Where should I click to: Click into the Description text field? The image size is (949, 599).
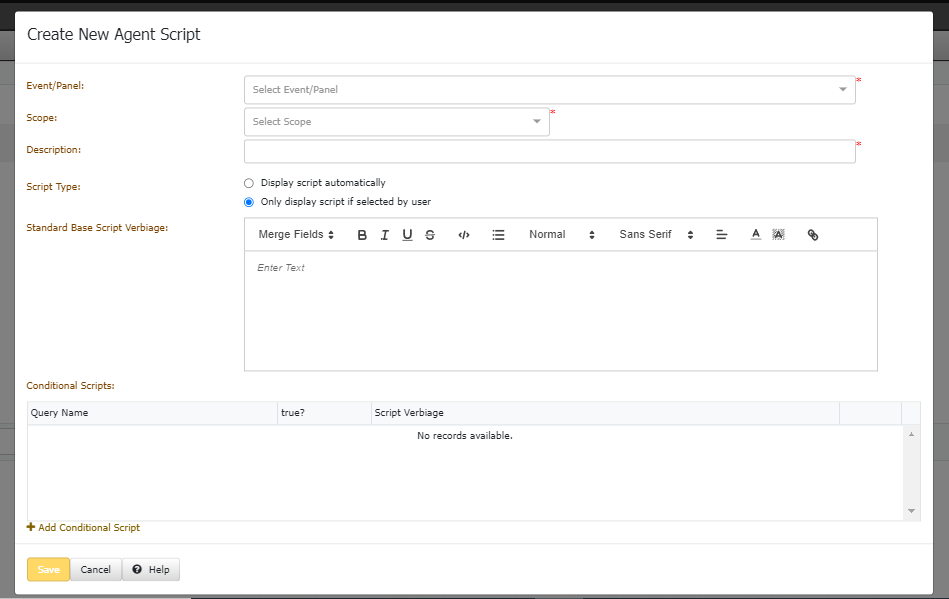(x=549, y=151)
